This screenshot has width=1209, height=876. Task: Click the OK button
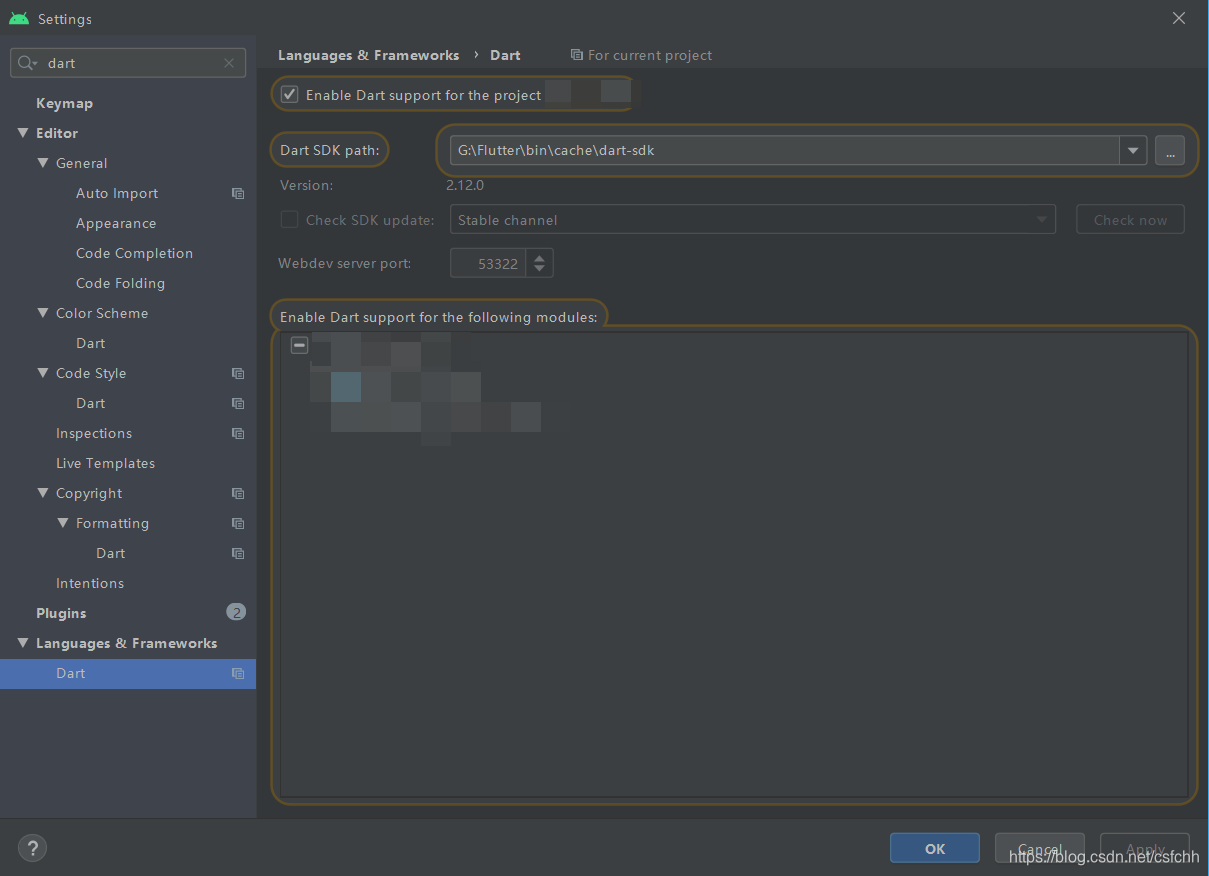pos(935,848)
